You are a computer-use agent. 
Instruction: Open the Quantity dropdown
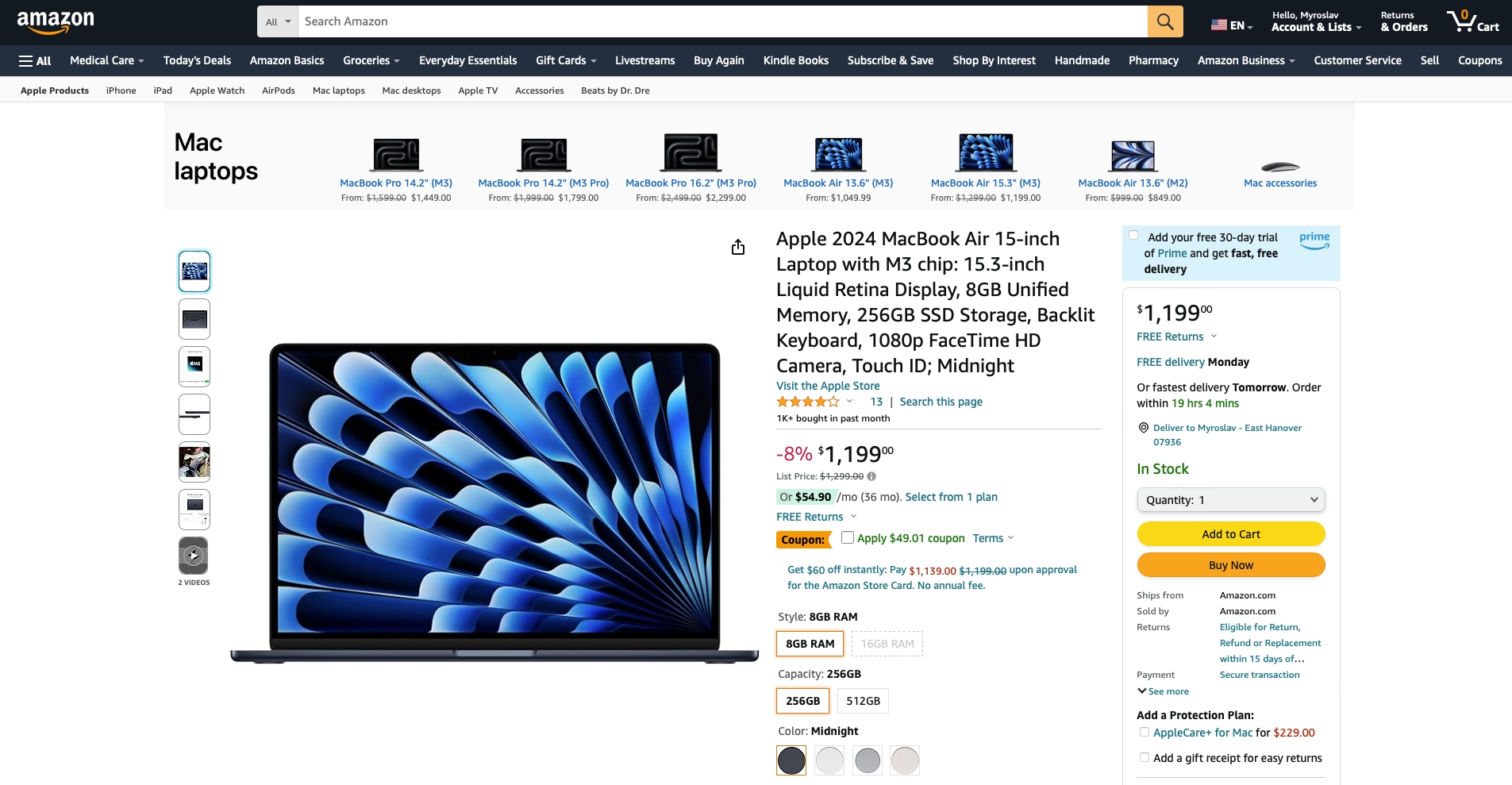coord(1231,500)
